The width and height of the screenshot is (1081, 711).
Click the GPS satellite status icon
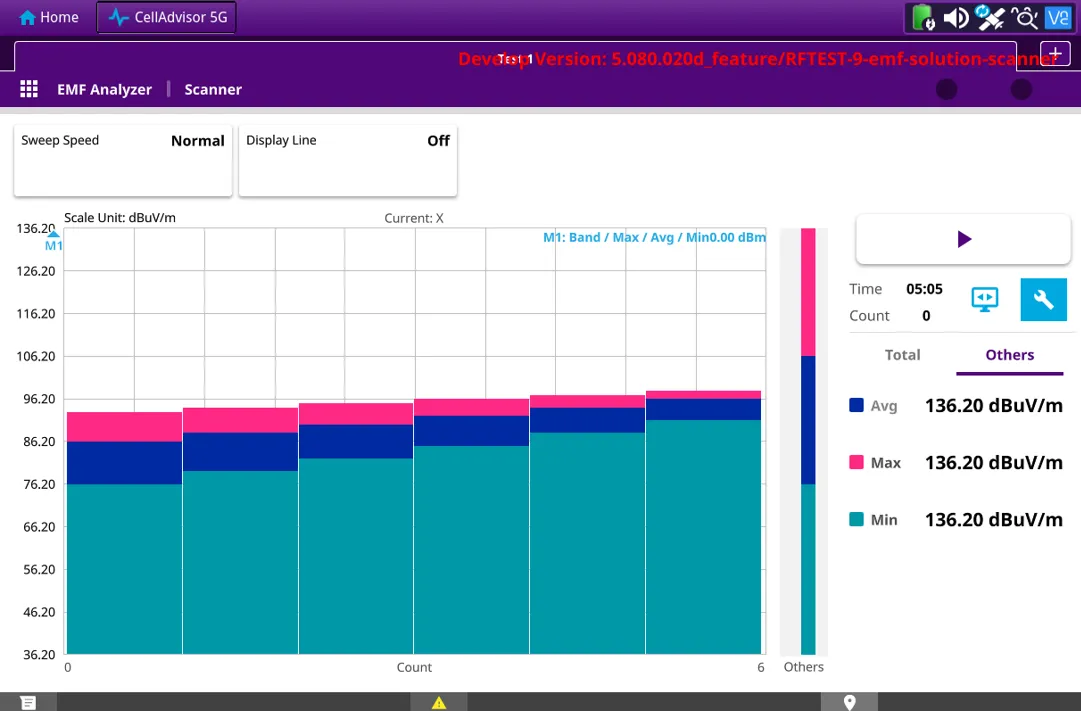pos(989,17)
